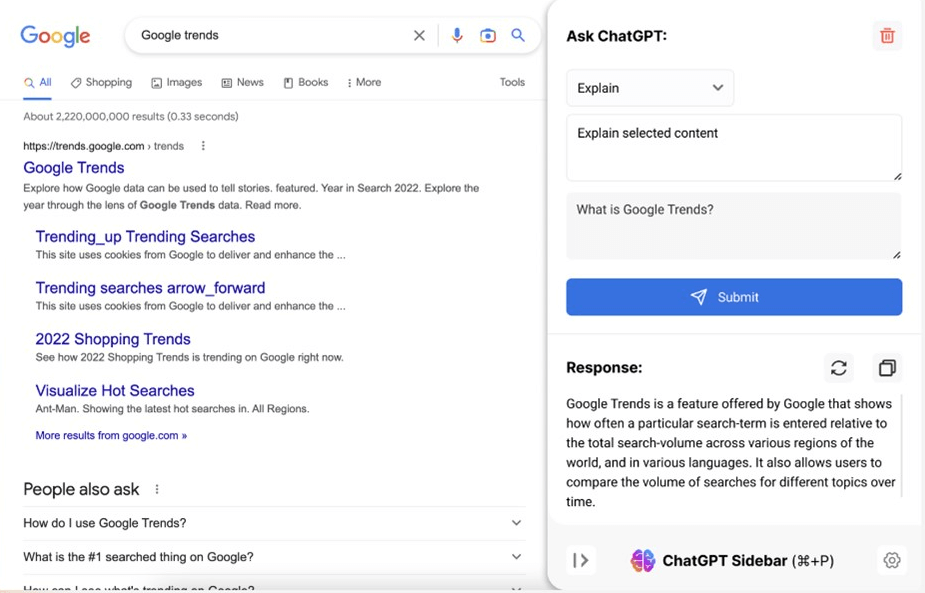Viewport: 925px width, 593px height.
Task: Open Trending searches arrow_forward link
Action: click(150, 288)
